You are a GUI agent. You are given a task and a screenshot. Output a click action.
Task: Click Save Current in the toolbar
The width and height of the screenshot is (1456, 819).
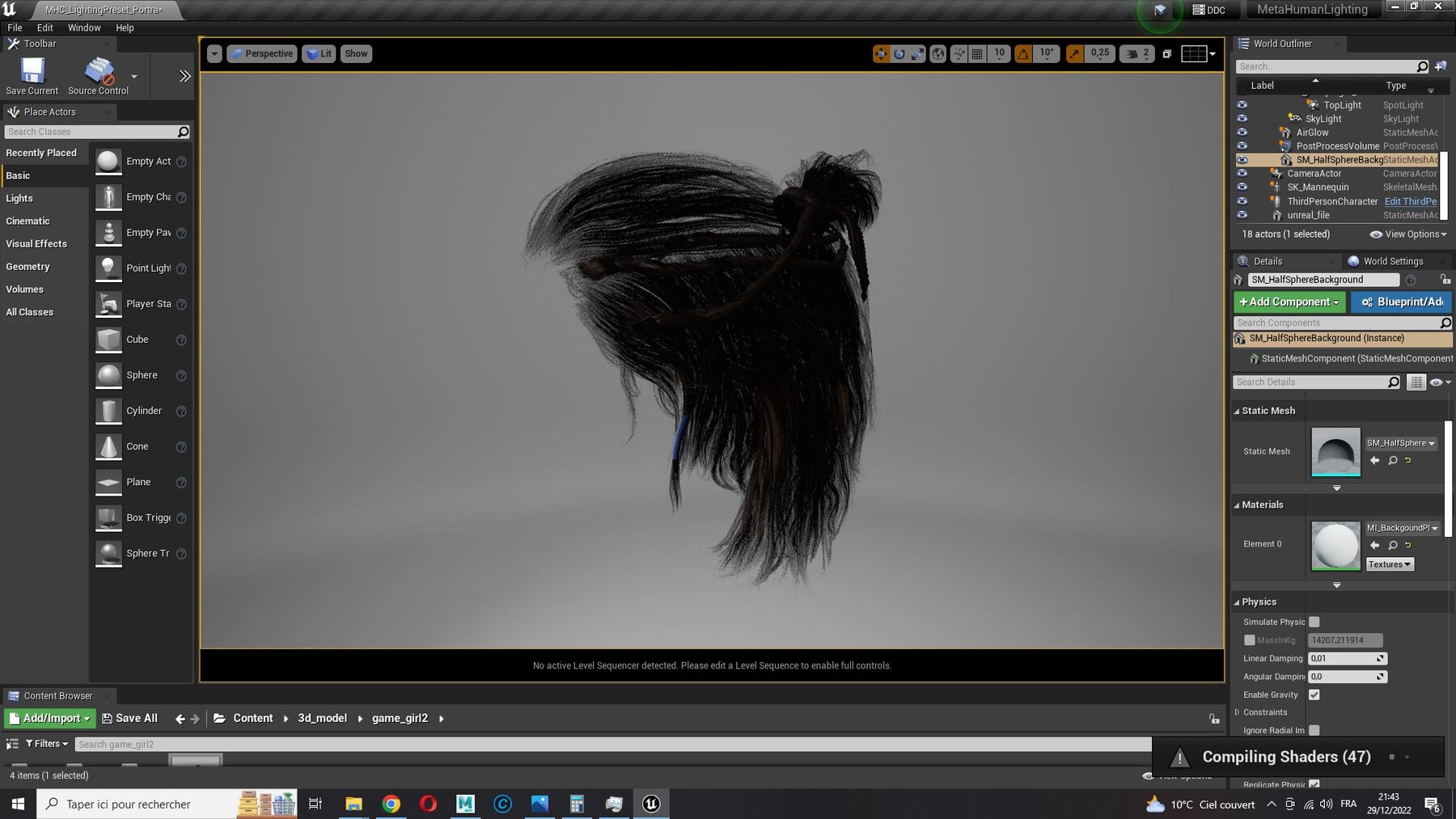coord(32,76)
